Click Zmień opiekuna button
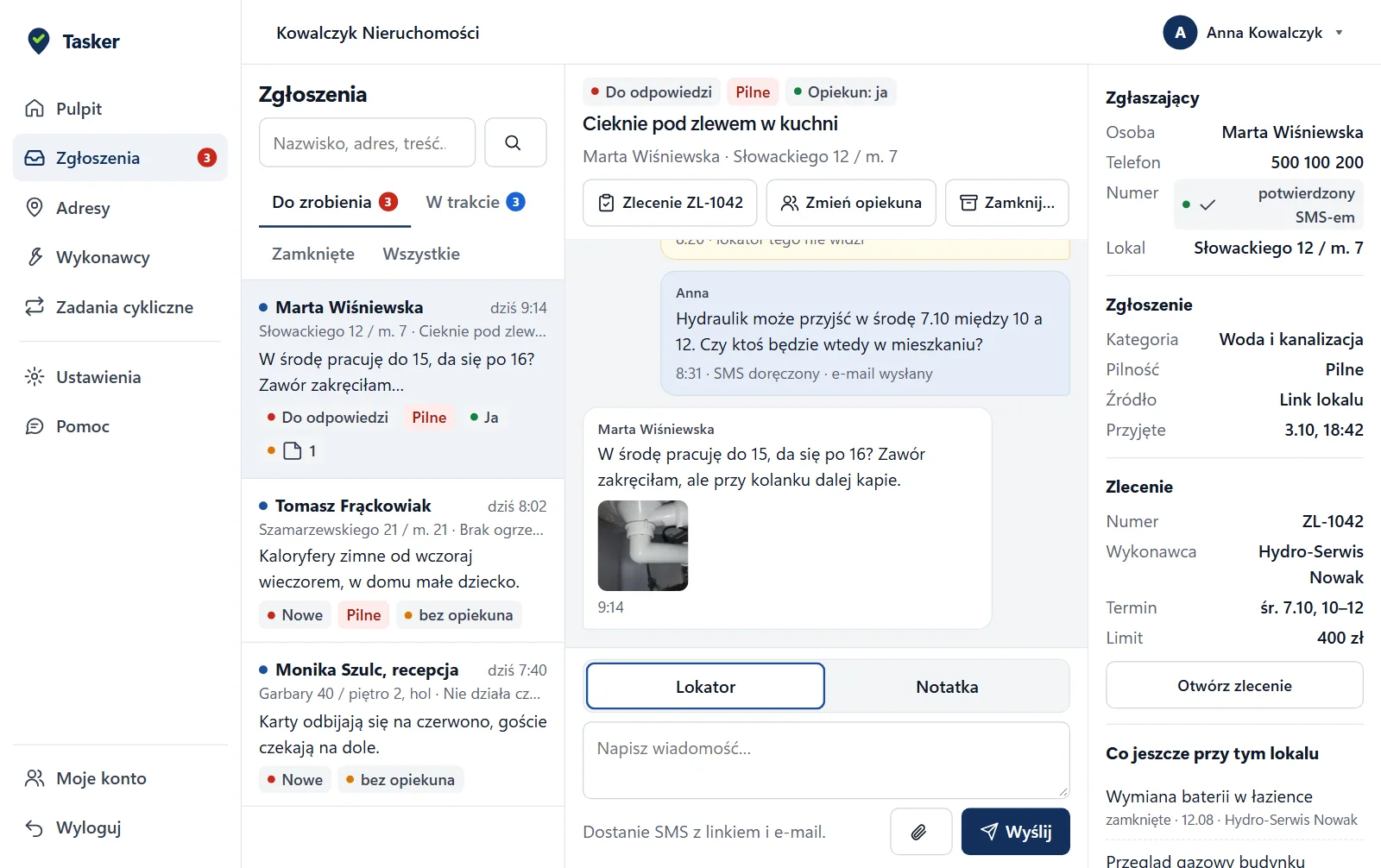 click(851, 203)
